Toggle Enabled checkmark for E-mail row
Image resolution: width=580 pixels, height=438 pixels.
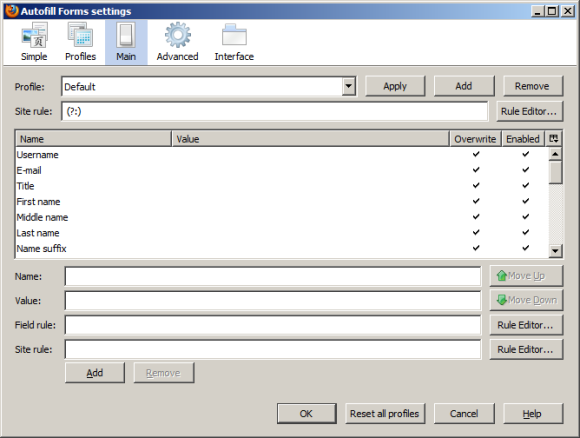[525, 170]
